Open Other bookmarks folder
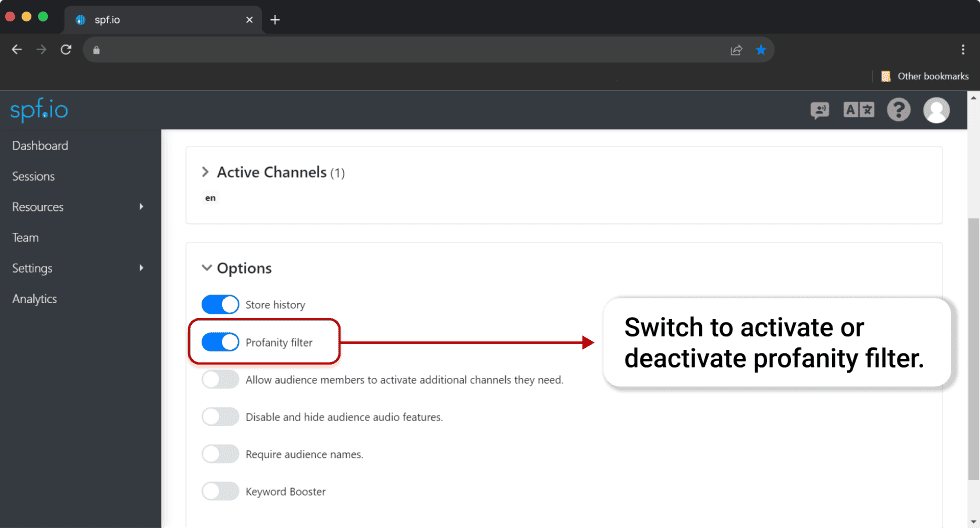 [924, 76]
